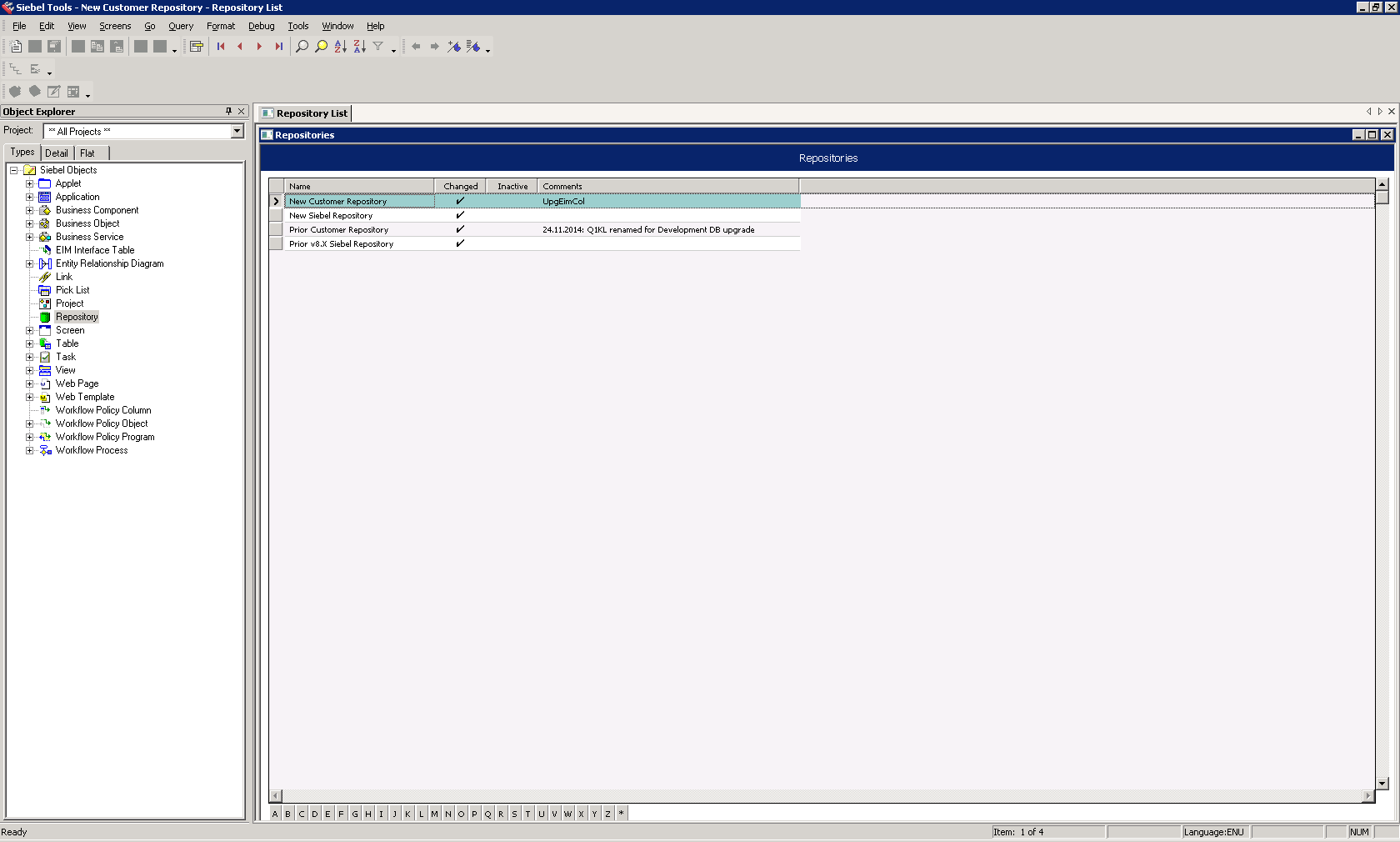Select the Pick List tree item
The image size is (1400, 842).
(72, 290)
